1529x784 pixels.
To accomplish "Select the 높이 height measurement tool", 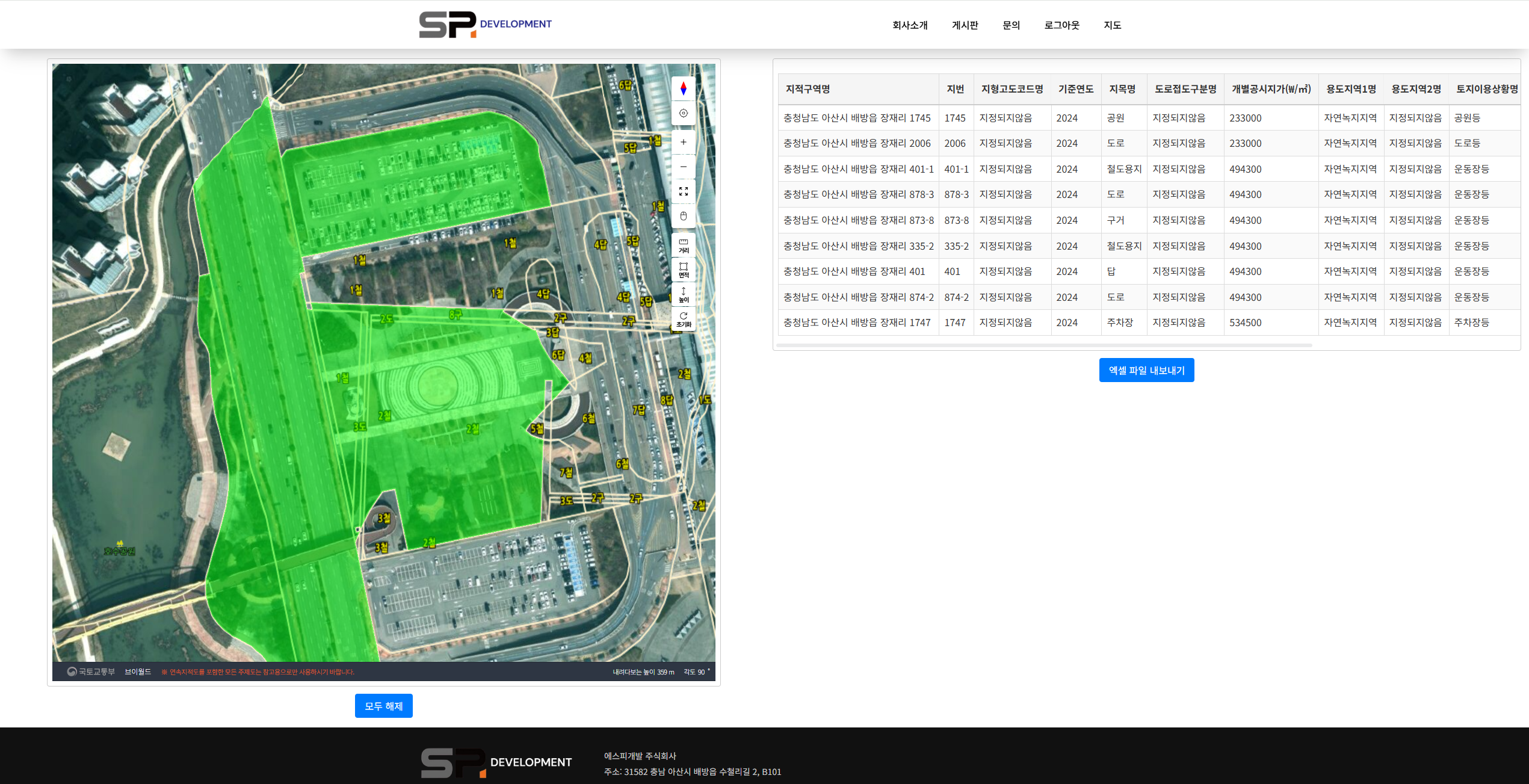I will 683,295.
